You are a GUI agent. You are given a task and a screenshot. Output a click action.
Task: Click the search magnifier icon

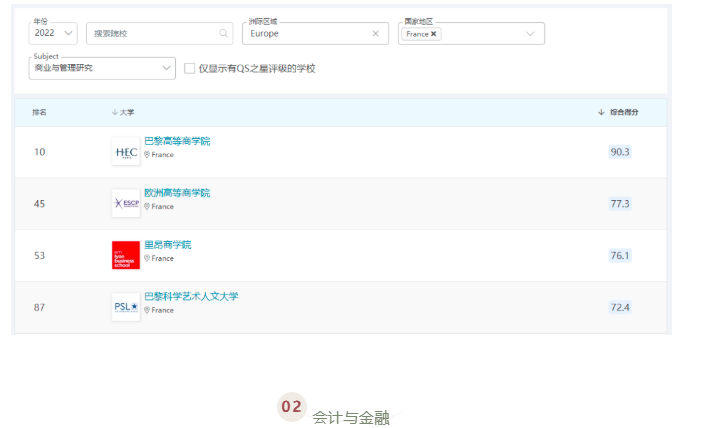pyautogui.click(x=223, y=33)
